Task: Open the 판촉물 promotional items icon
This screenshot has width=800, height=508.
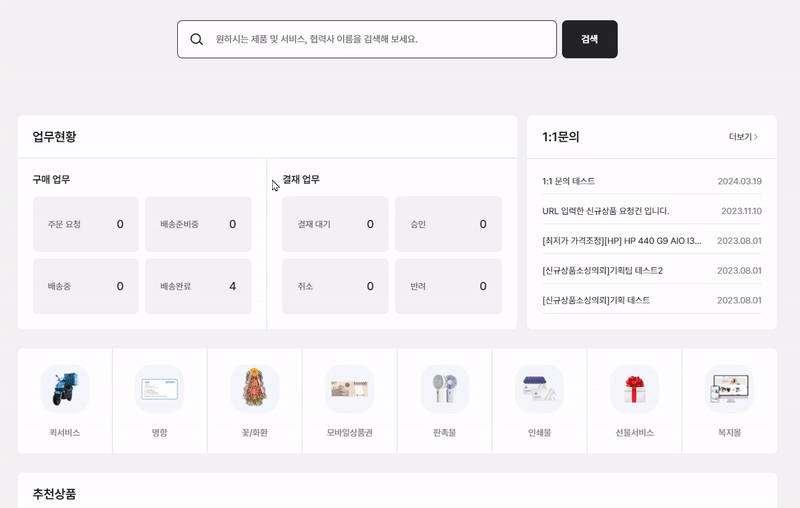Action: [x=445, y=389]
